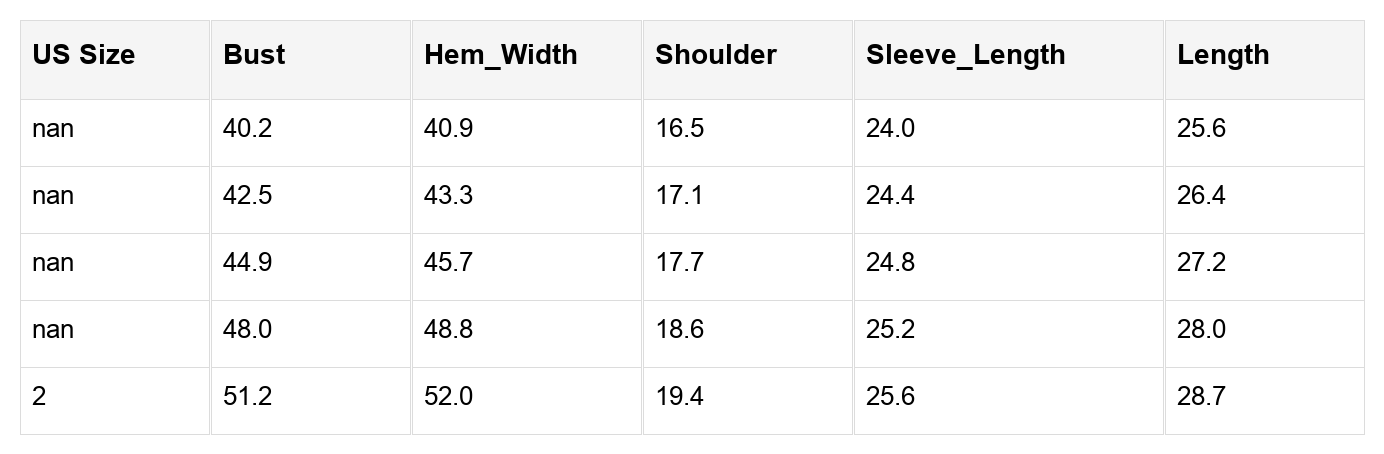Click the Bust cell showing 51.2
Image resolution: width=1384 pixels, height=454 pixels.
247,397
